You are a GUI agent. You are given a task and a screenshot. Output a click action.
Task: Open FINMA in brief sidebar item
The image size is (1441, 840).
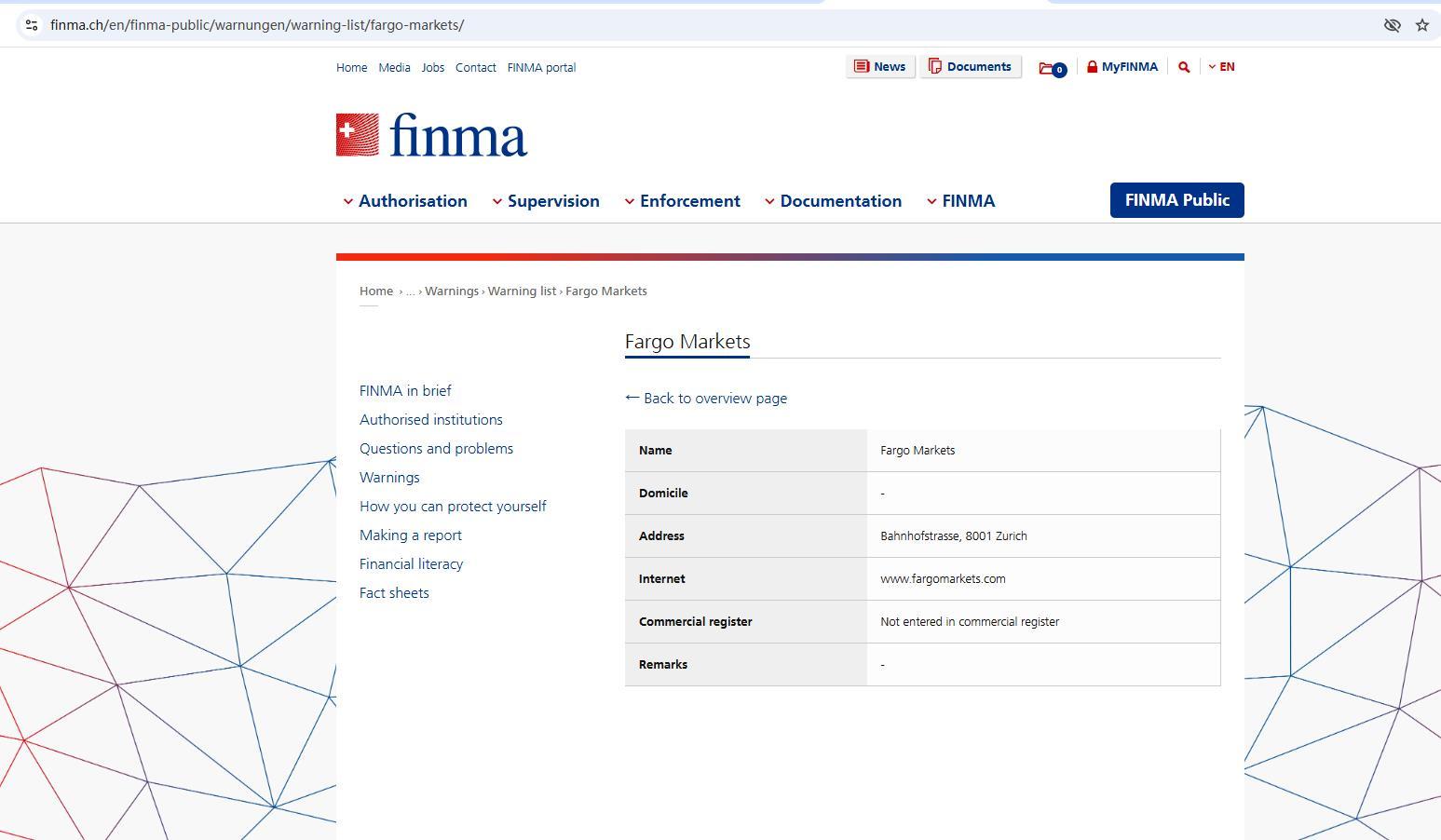click(405, 391)
